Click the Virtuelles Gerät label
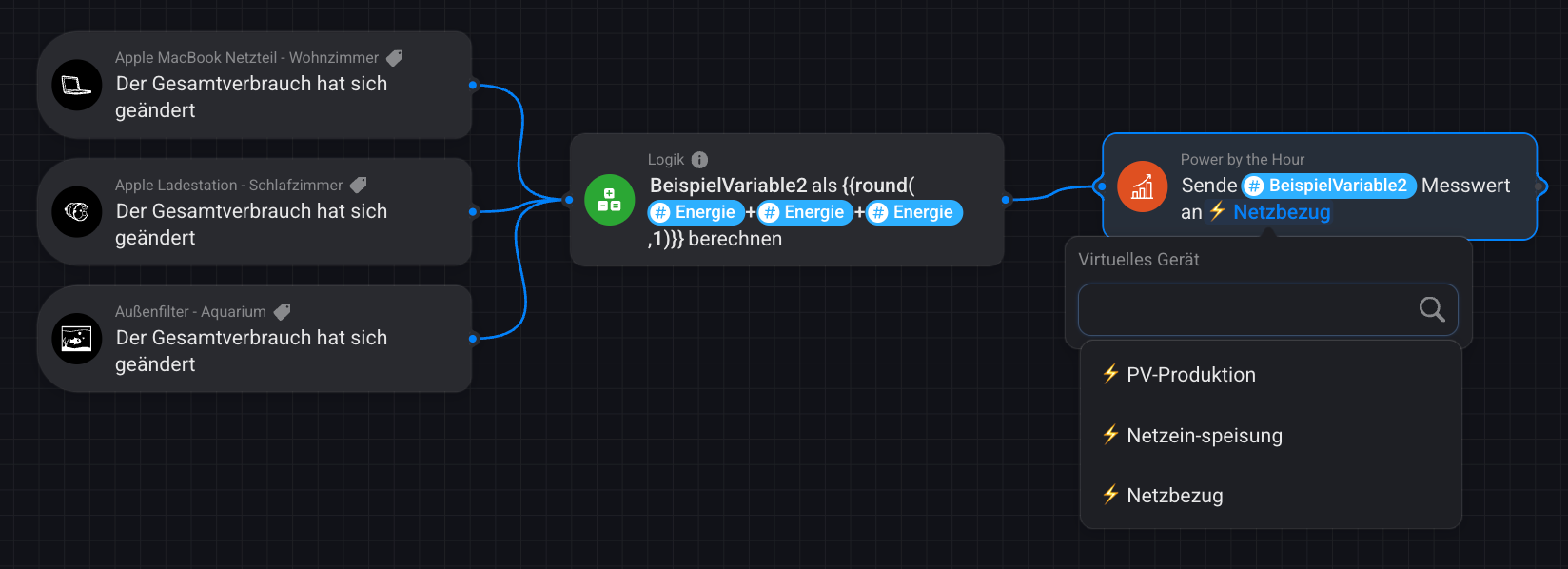Screen dimensions: 1568x569 click(x=1138, y=260)
